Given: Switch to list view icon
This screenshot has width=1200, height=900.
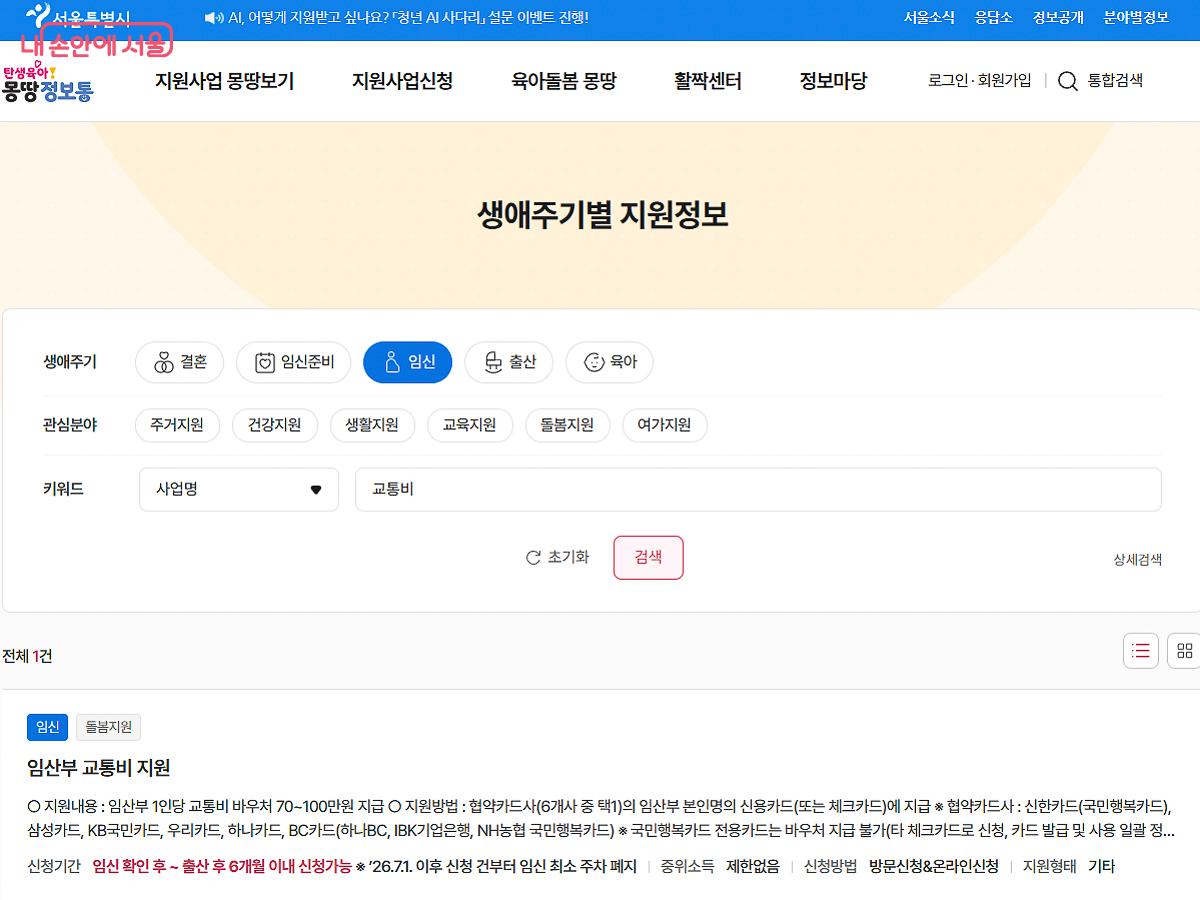Looking at the screenshot, I should point(1141,651).
